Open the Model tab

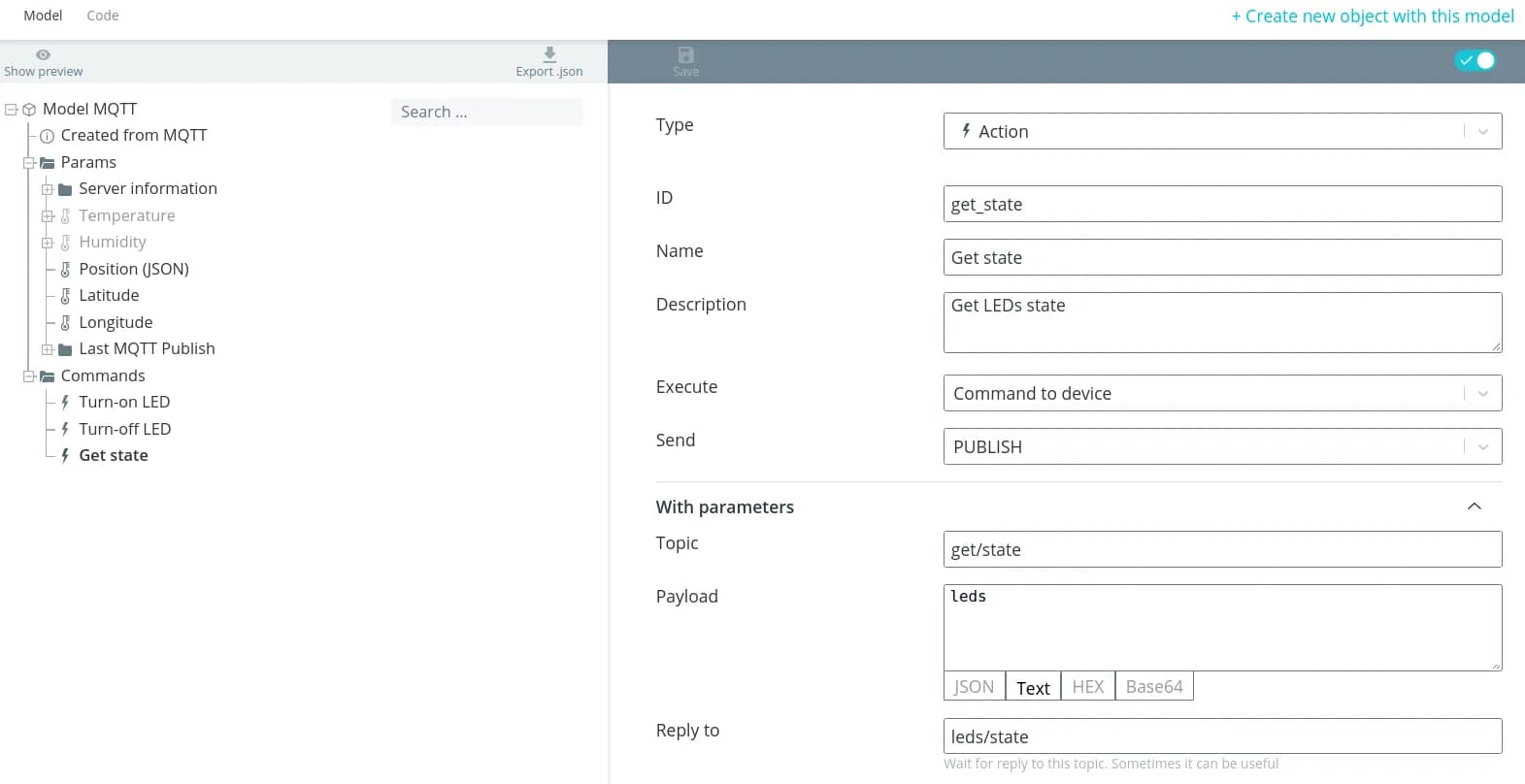click(x=43, y=16)
